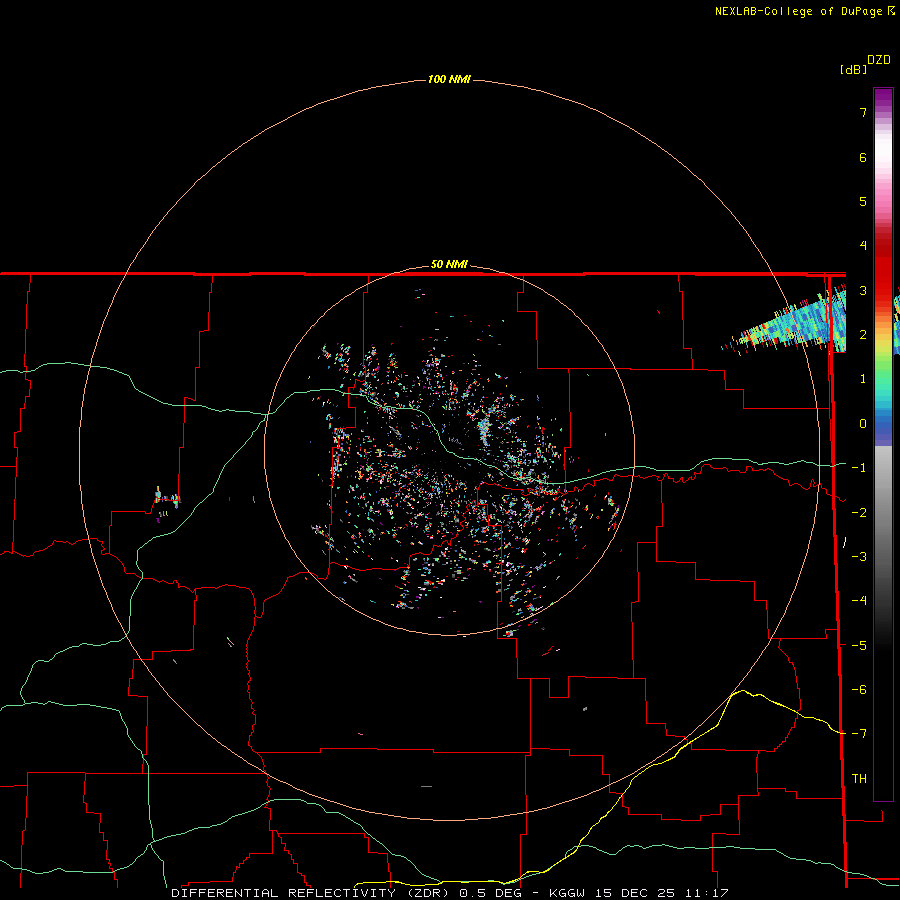Click the 0 value on color scale

pyautogui.click(x=863, y=424)
